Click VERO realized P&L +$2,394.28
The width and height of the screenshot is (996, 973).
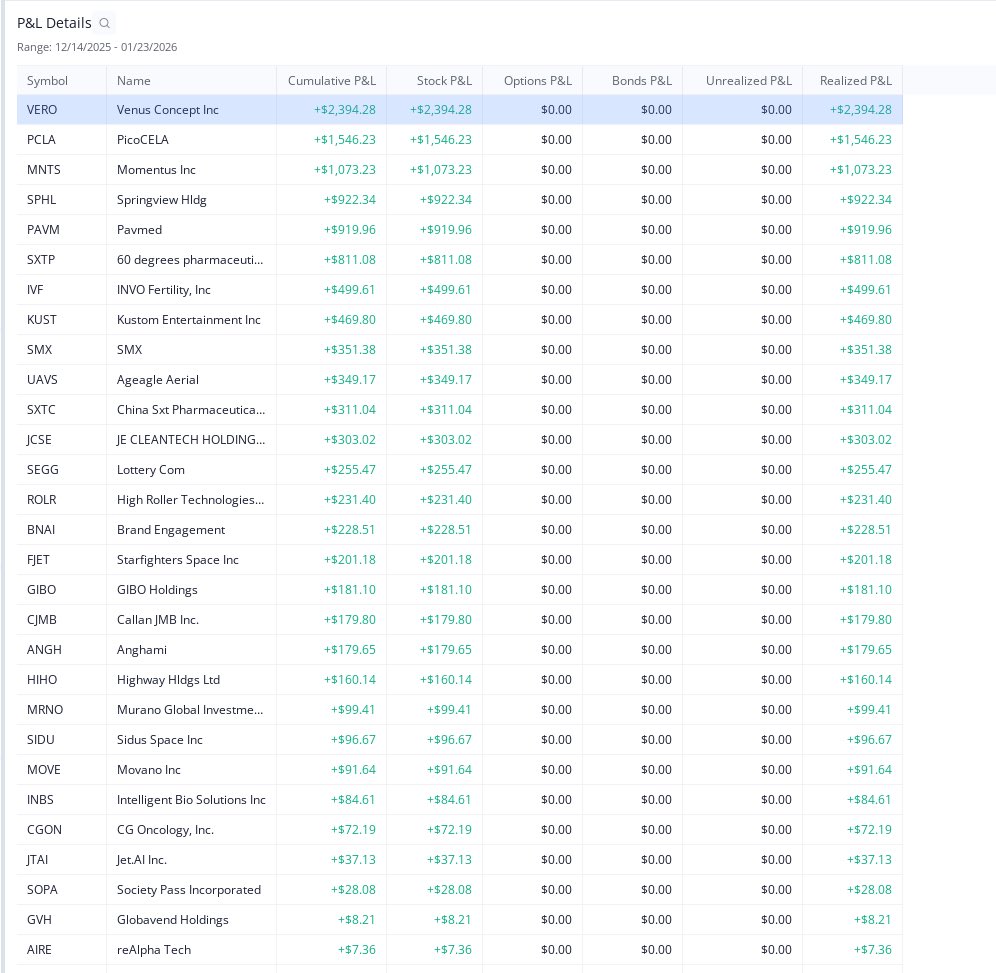coord(860,110)
